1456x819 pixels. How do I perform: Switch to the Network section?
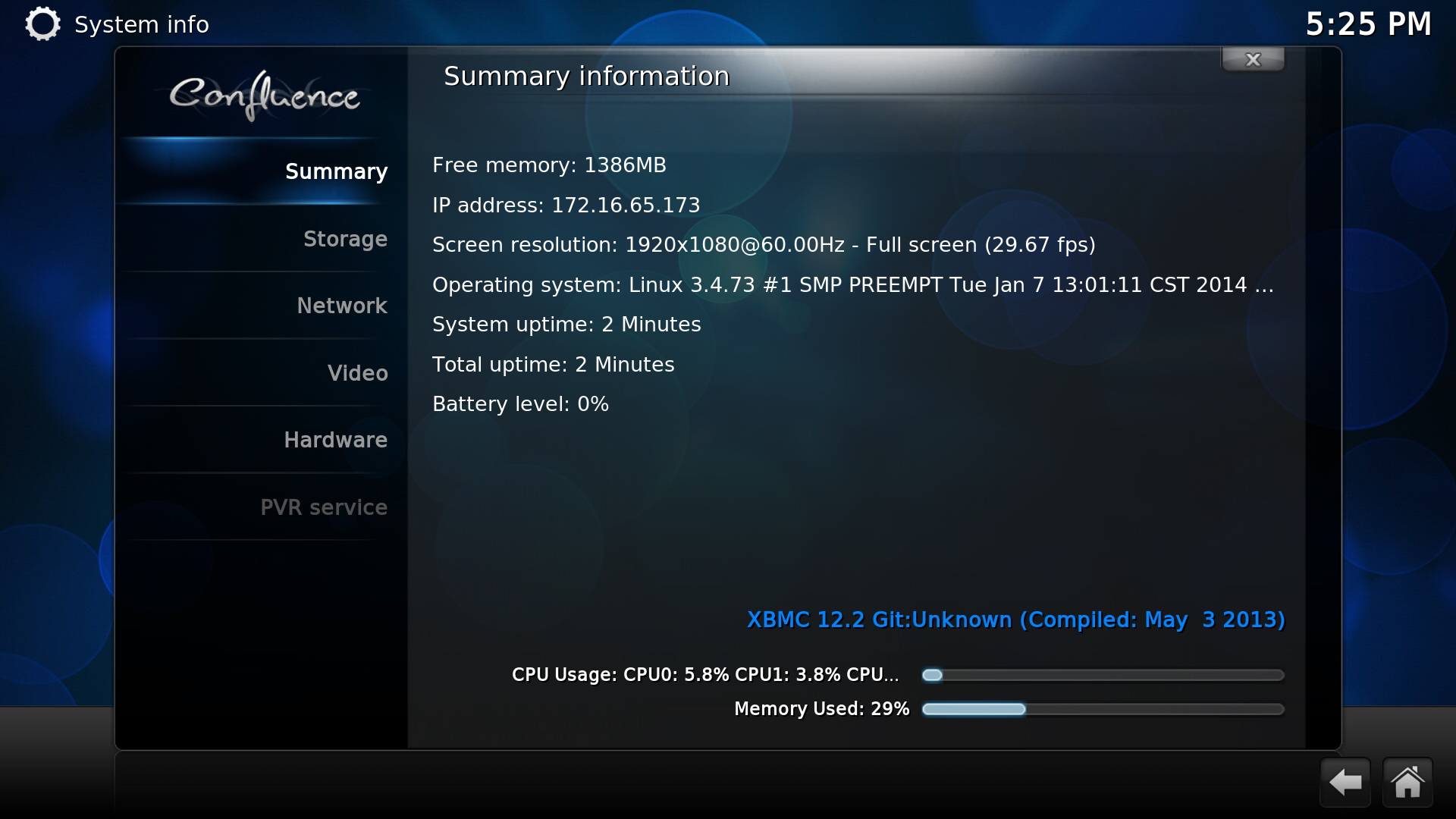coord(261,306)
